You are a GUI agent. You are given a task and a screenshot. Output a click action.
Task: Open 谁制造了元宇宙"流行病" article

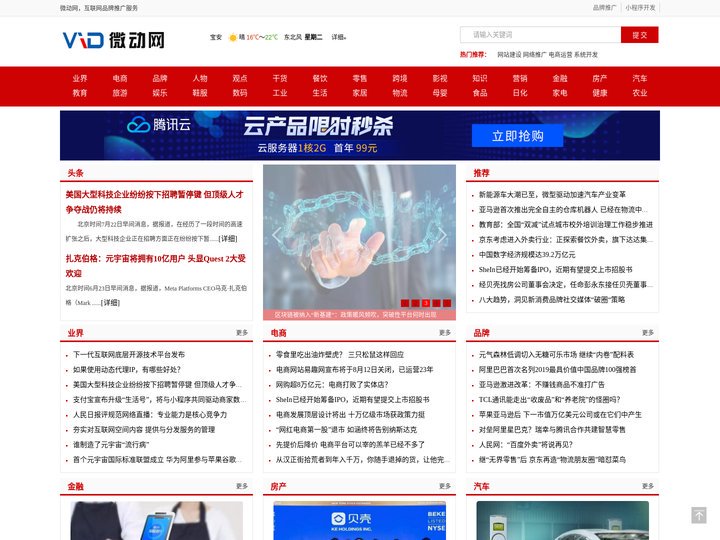coord(111,445)
